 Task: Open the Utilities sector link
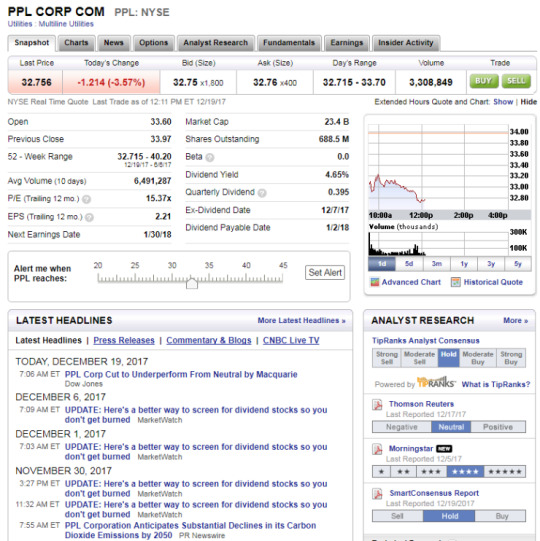20,24
